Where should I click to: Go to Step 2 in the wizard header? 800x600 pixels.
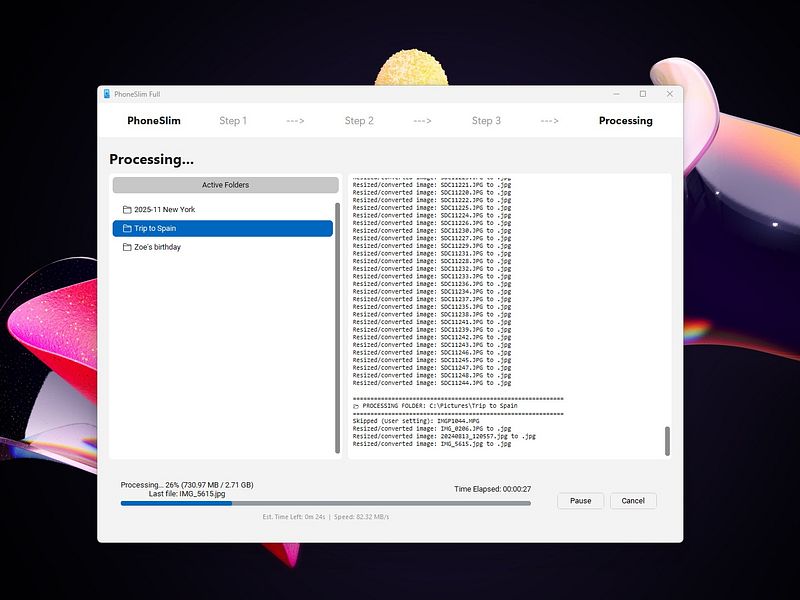(359, 121)
